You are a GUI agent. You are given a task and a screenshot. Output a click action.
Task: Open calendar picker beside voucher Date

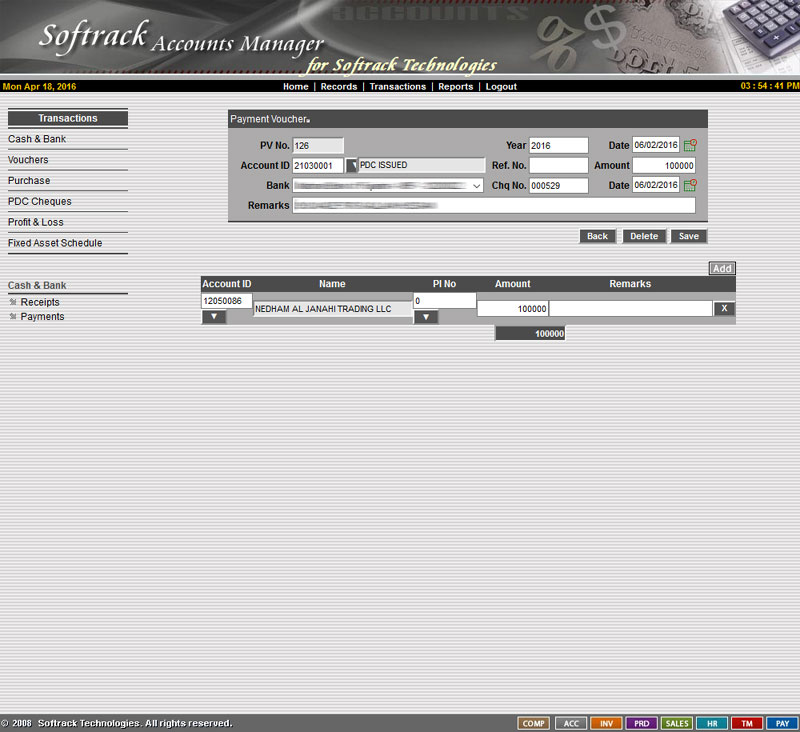tap(690, 146)
